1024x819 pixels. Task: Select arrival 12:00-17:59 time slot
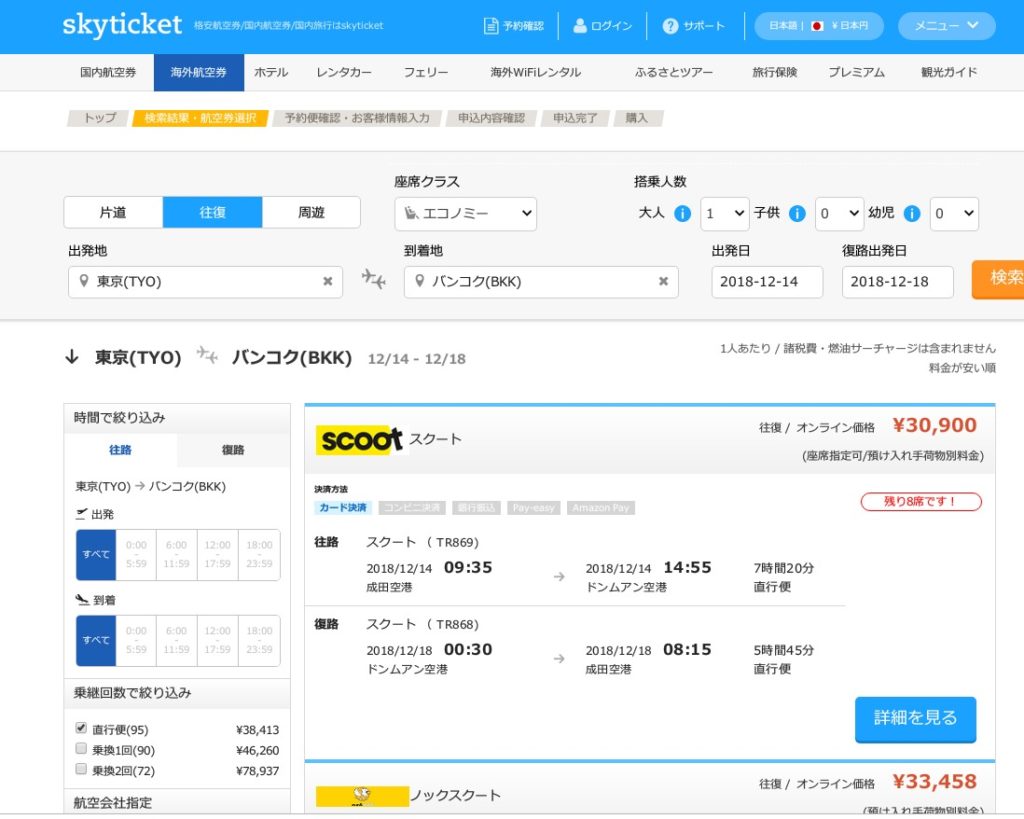point(217,640)
